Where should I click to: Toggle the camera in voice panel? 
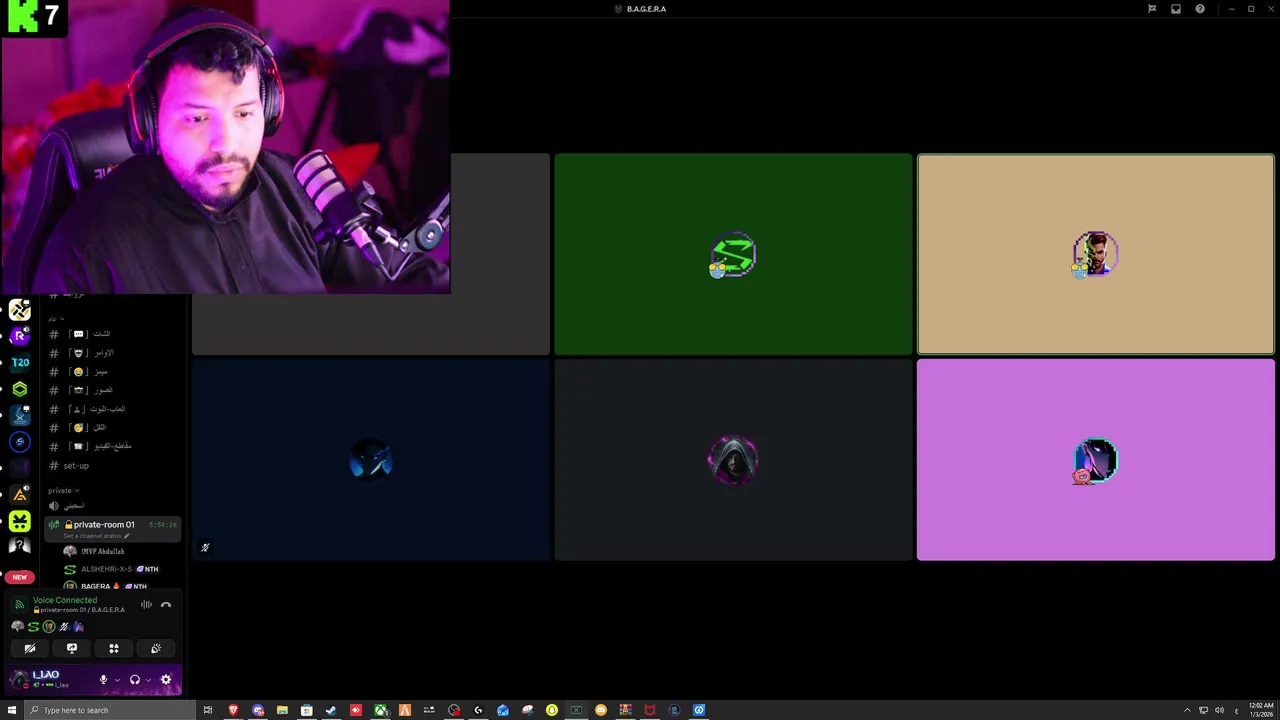[x=30, y=648]
